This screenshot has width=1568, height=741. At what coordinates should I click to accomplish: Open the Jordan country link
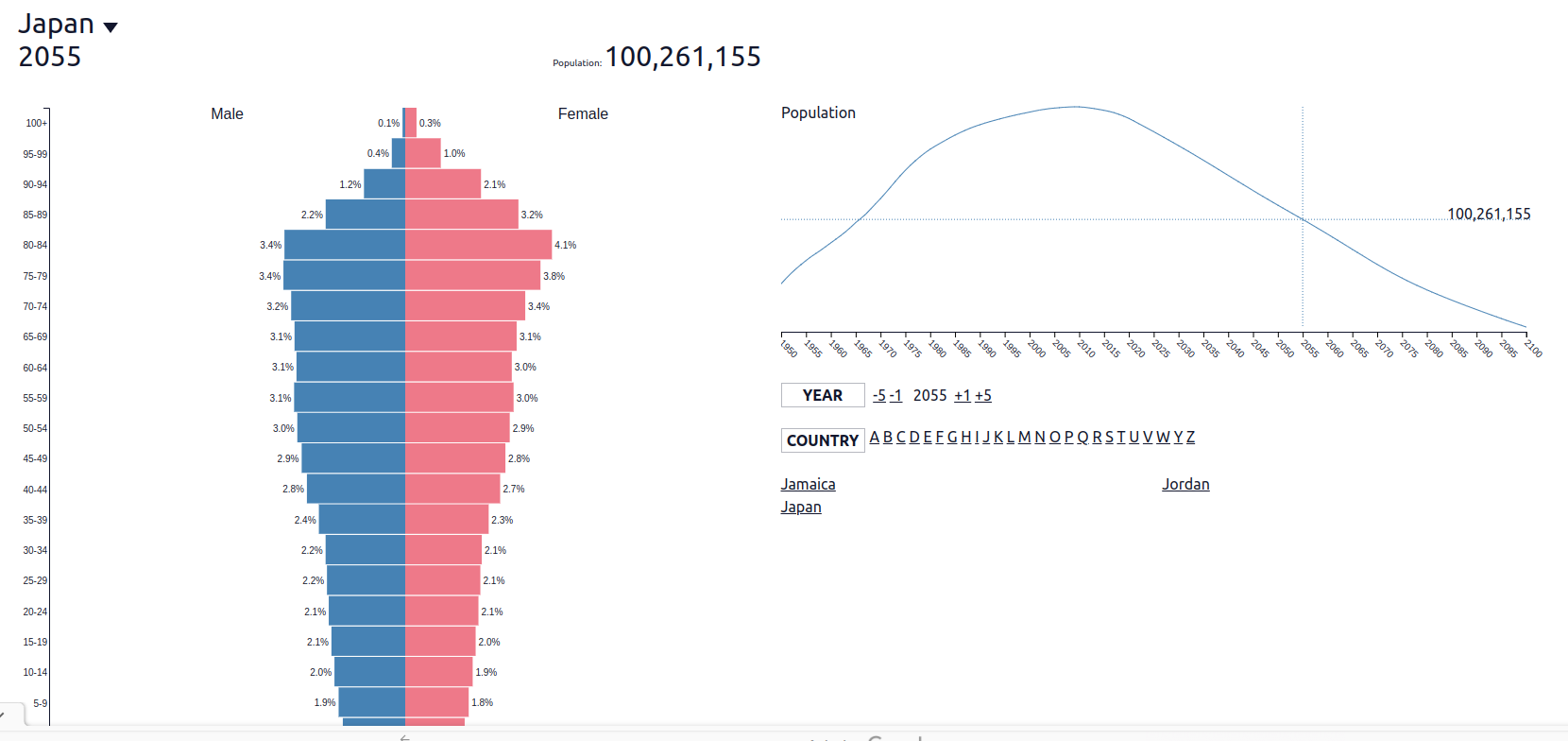[x=1185, y=485]
